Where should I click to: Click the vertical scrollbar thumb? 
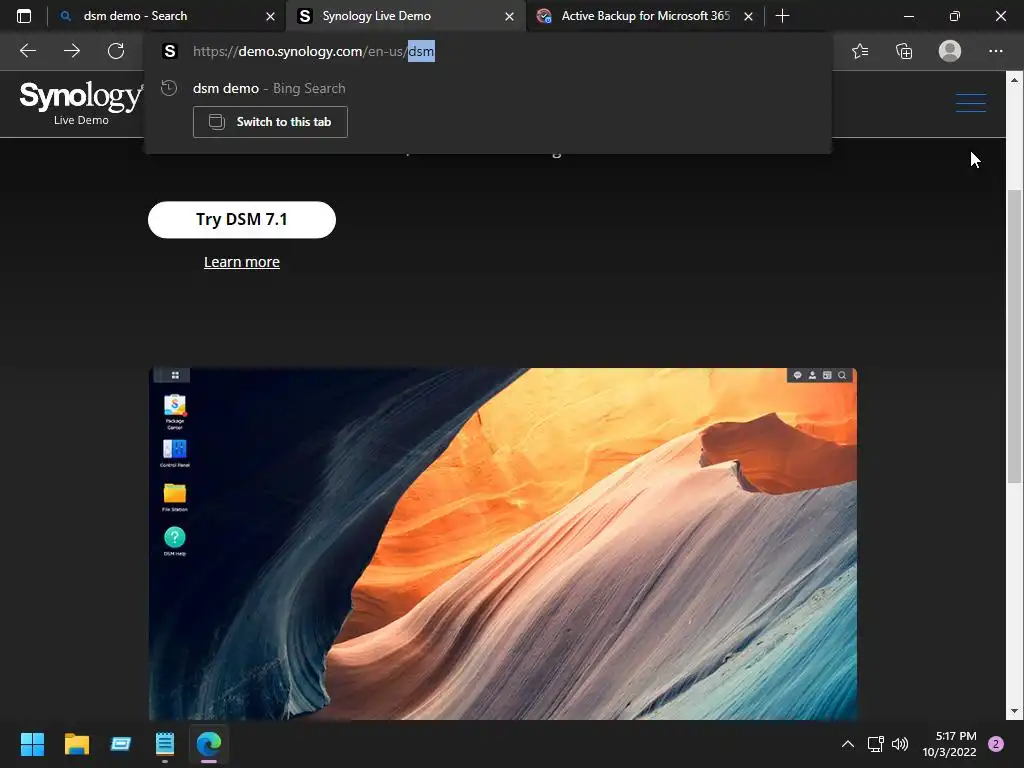click(1014, 336)
